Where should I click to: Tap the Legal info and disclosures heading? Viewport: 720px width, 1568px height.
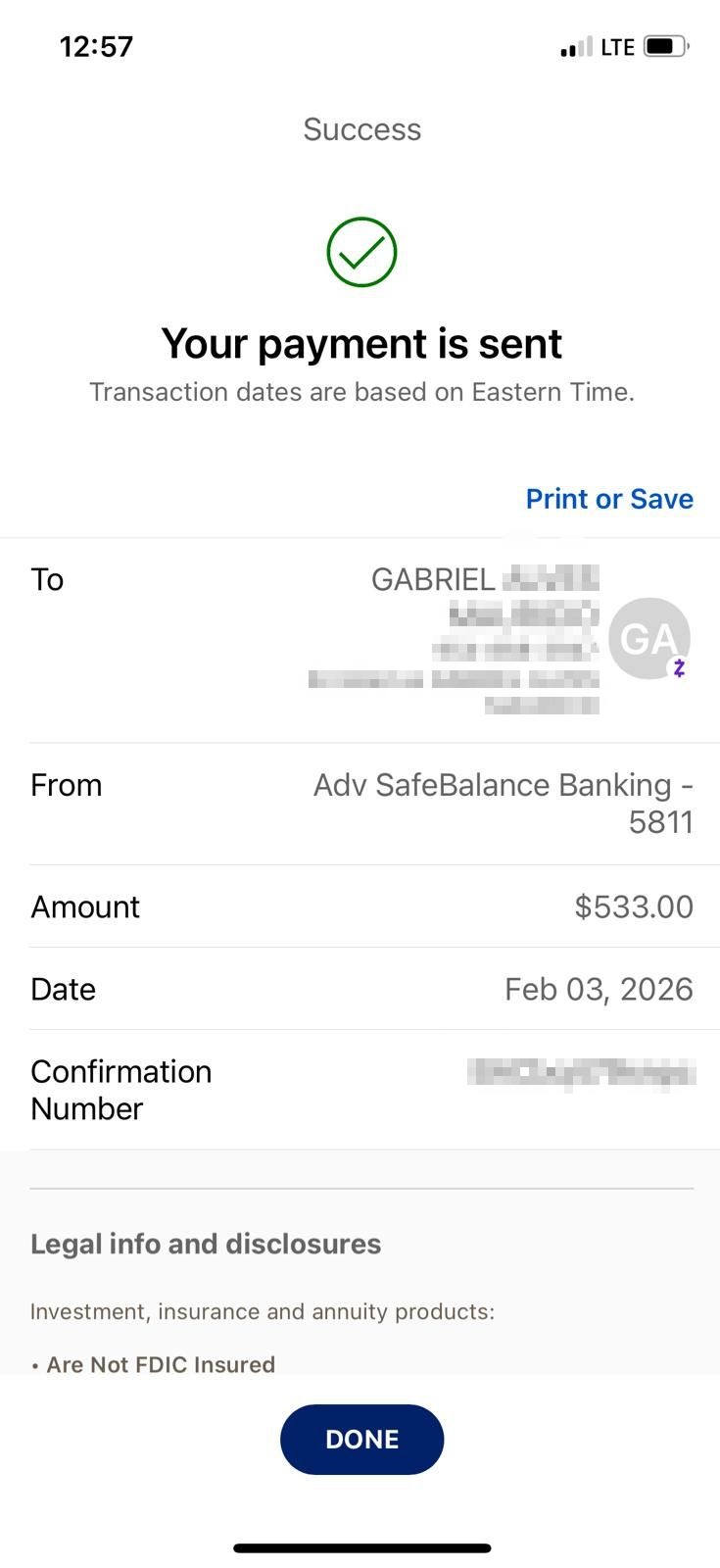[206, 1244]
